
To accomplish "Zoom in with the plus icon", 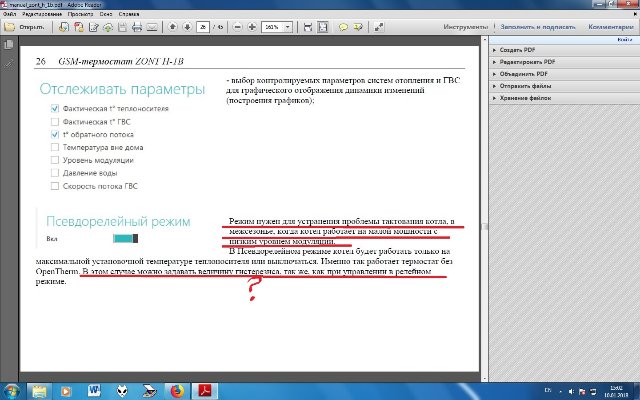I will [252, 28].
